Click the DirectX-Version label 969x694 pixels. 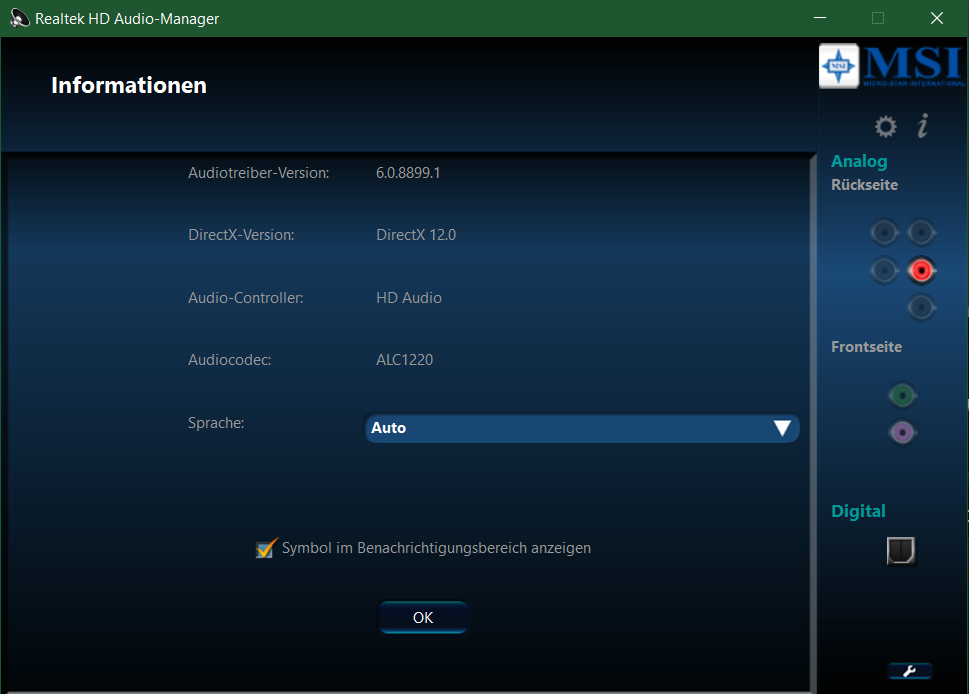click(241, 235)
